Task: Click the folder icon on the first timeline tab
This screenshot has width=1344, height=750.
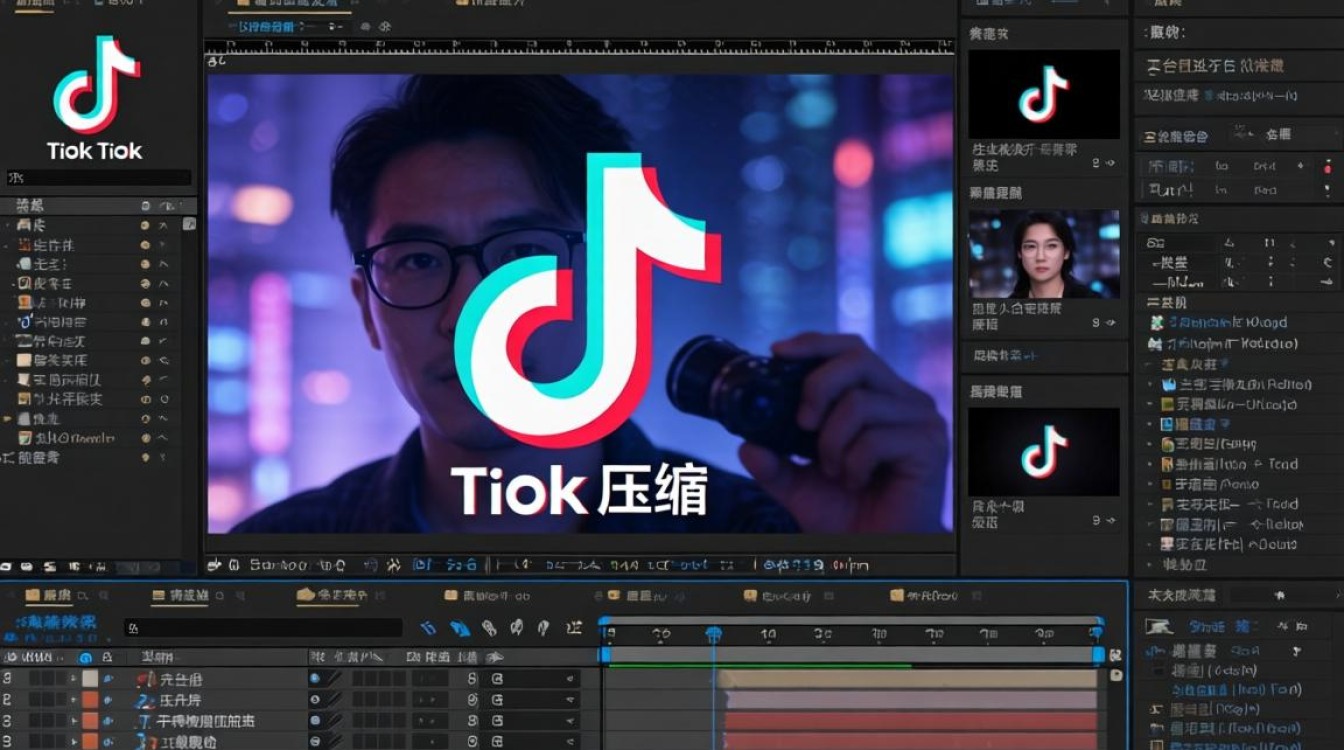Action: click(x=30, y=592)
